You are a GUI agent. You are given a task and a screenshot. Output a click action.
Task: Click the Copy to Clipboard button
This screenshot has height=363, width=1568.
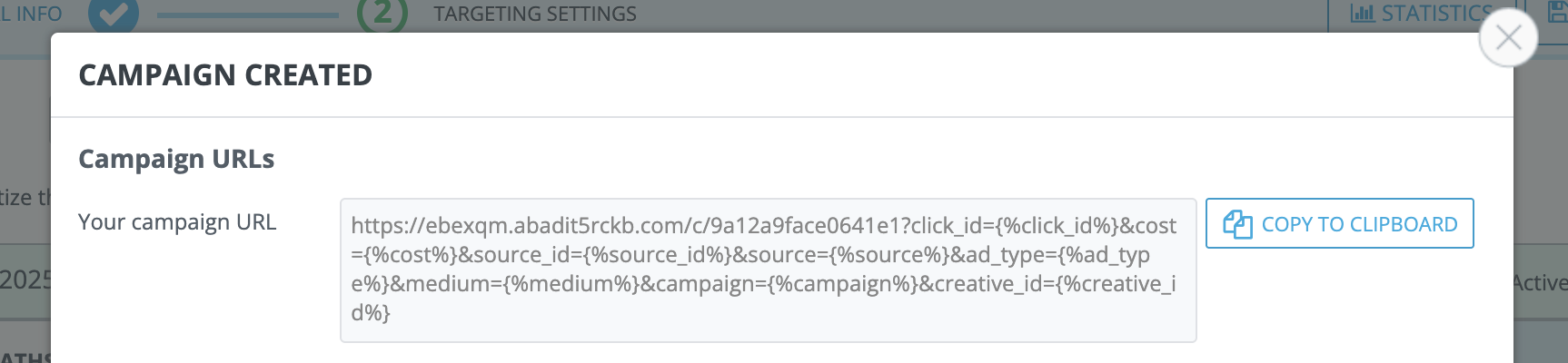(x=1339, y=223)
